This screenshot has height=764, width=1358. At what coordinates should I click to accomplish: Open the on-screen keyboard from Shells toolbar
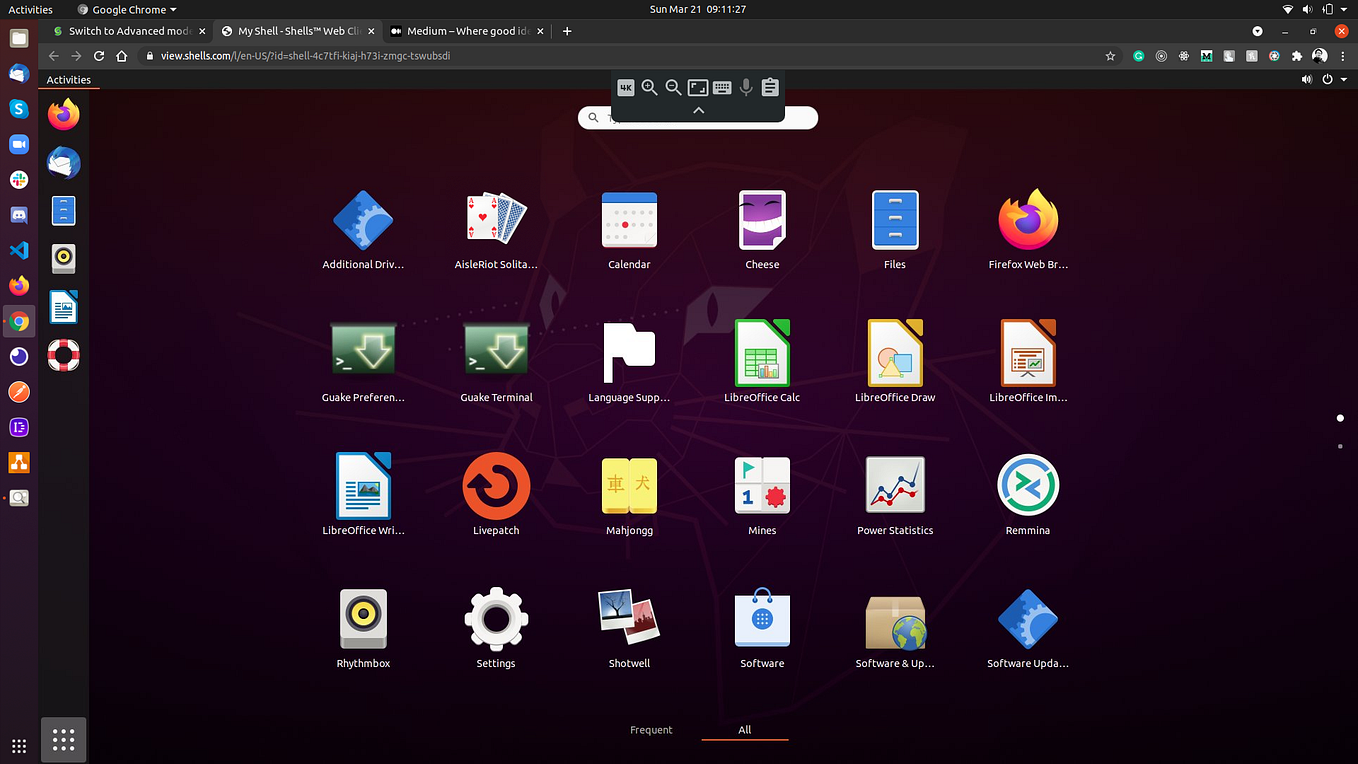point(721,87)
